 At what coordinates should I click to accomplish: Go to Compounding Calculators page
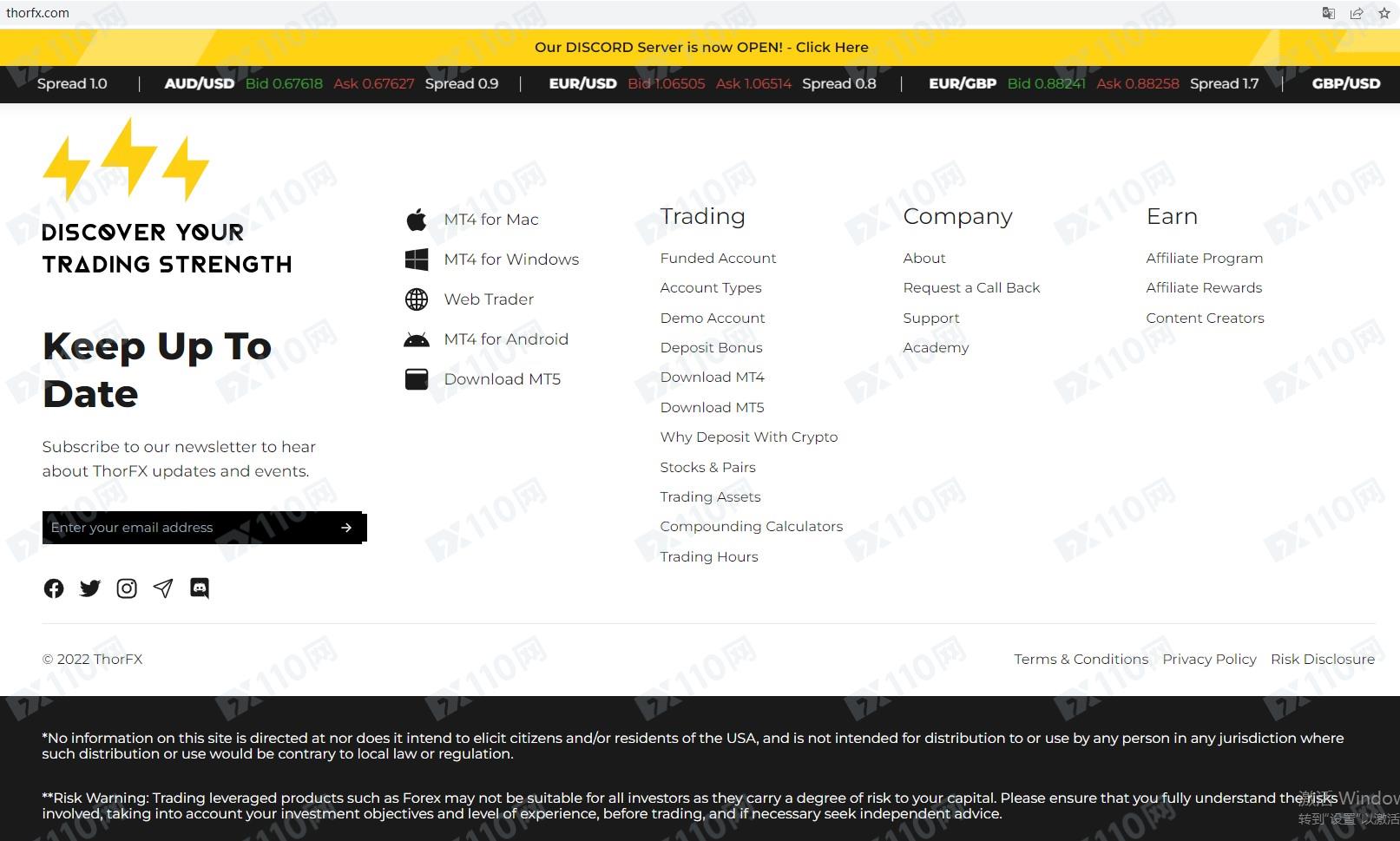[751, 526]
